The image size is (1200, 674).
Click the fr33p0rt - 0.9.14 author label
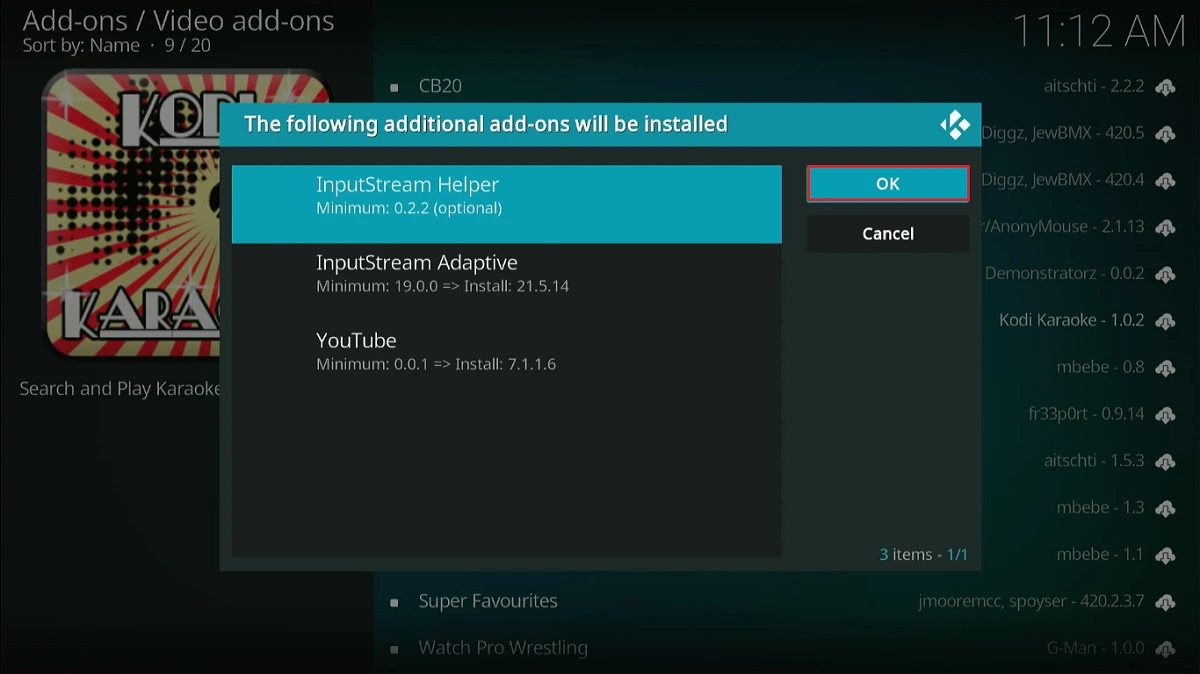coord(1086,414)
